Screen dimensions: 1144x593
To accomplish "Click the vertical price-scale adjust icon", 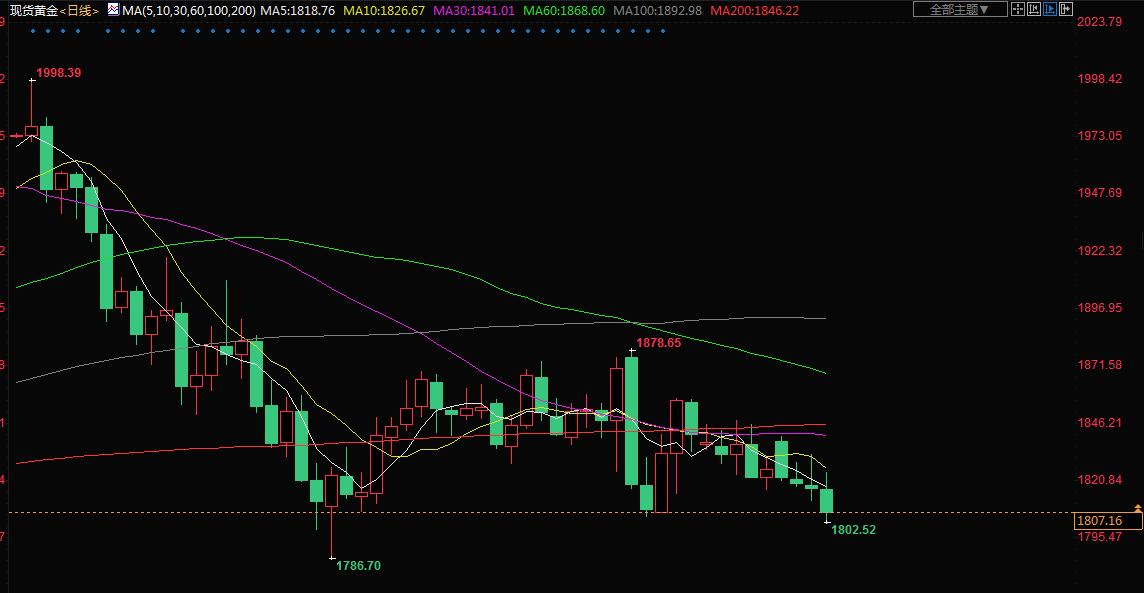I will [x=1034, y=10].
